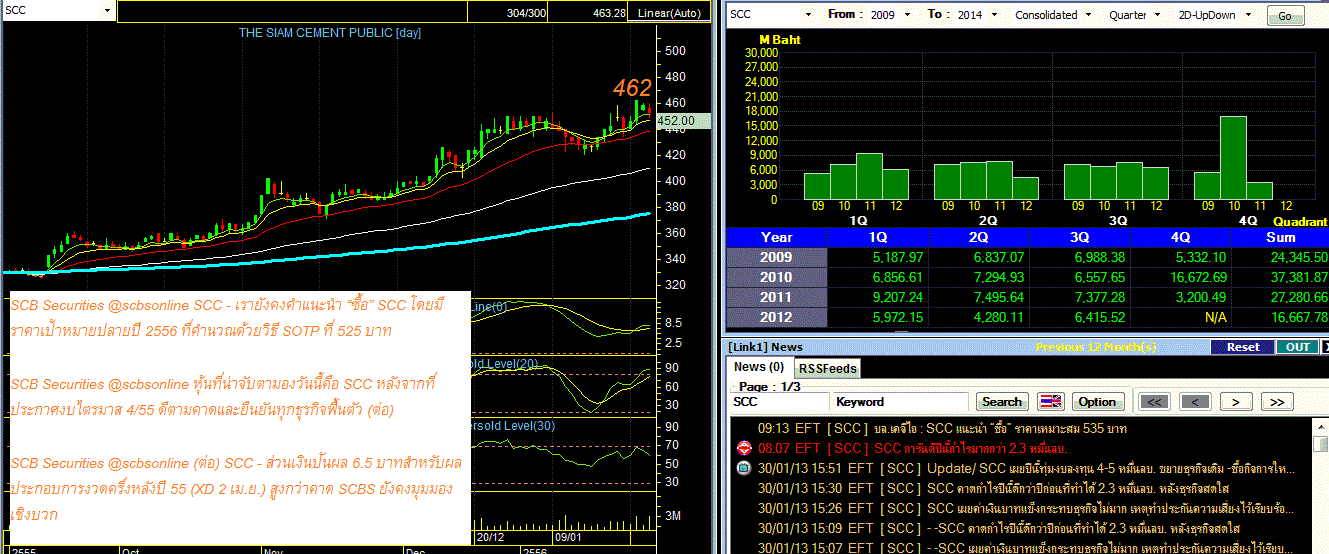Image resolution: width=1329 pixels, height=554 pixels.
Task: Click the 37,381.87 sum cell for 2010
Action: [1280, 277]
